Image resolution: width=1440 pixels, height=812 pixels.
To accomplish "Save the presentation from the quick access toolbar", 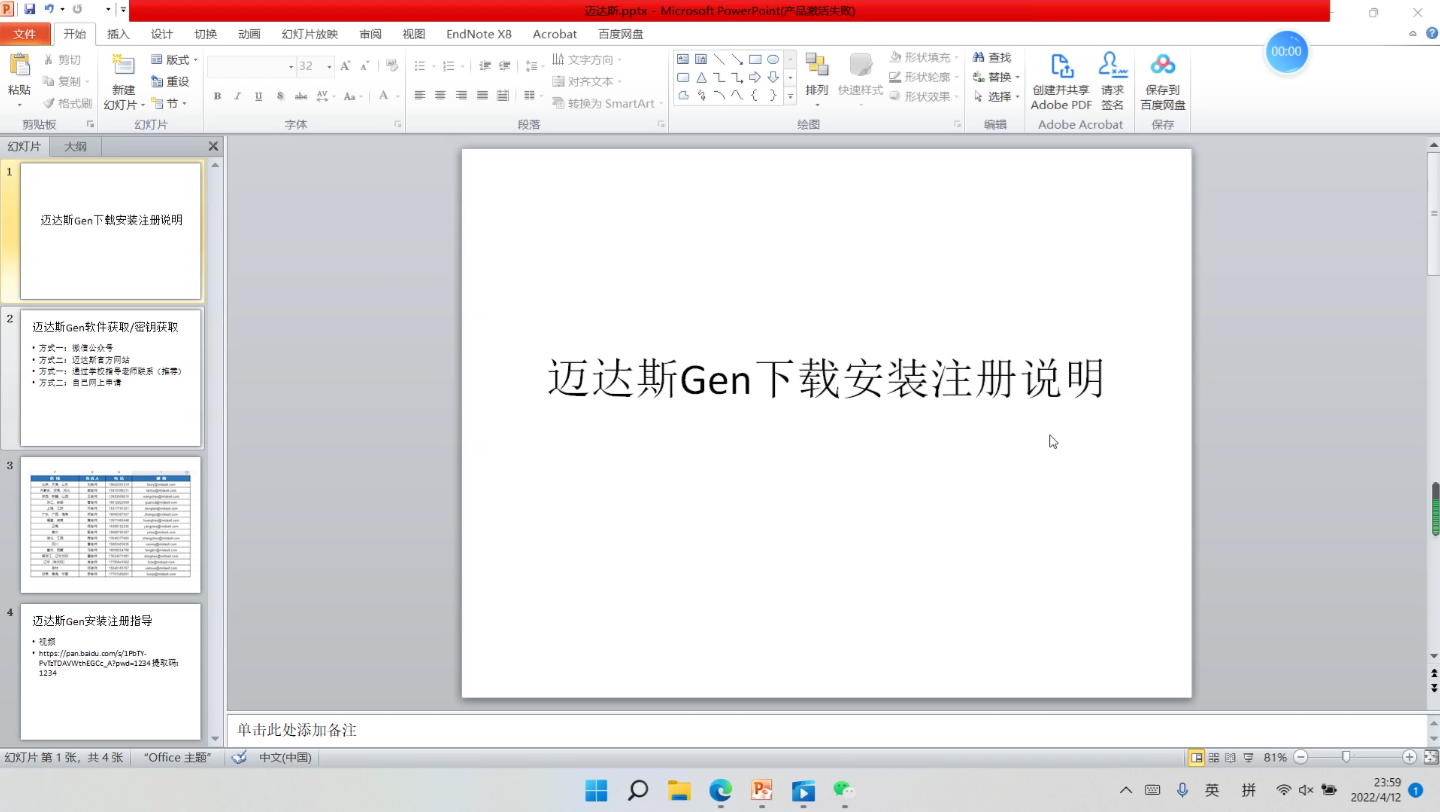I will 30,9.
